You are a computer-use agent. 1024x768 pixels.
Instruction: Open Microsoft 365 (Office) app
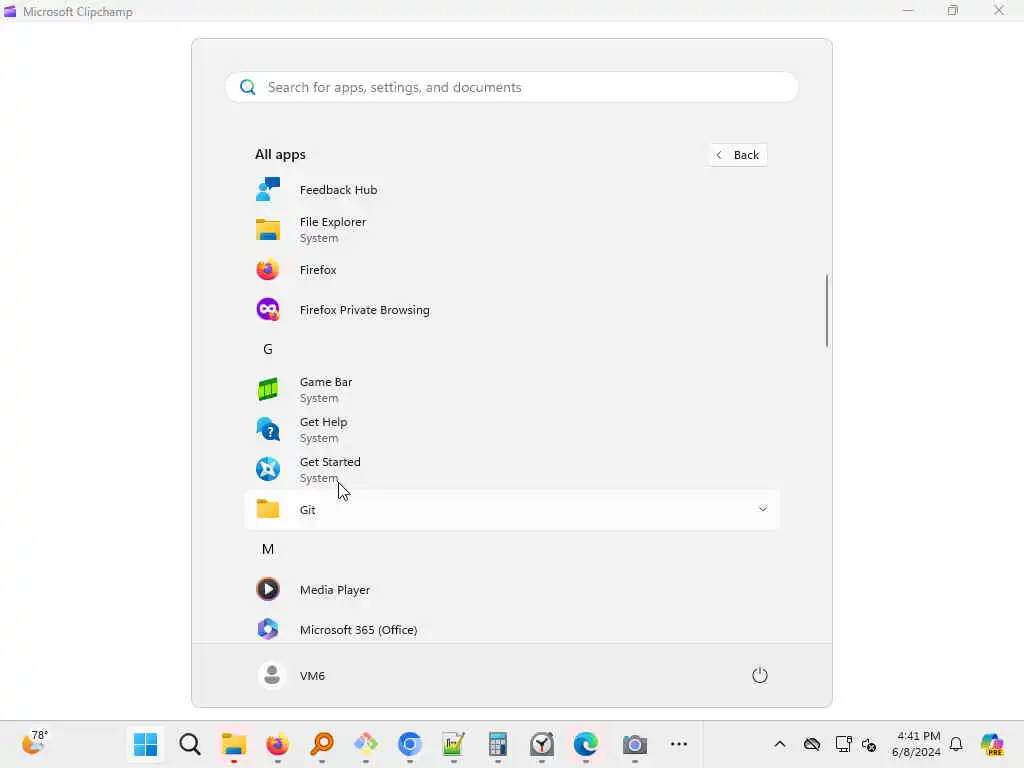[511, 630]
